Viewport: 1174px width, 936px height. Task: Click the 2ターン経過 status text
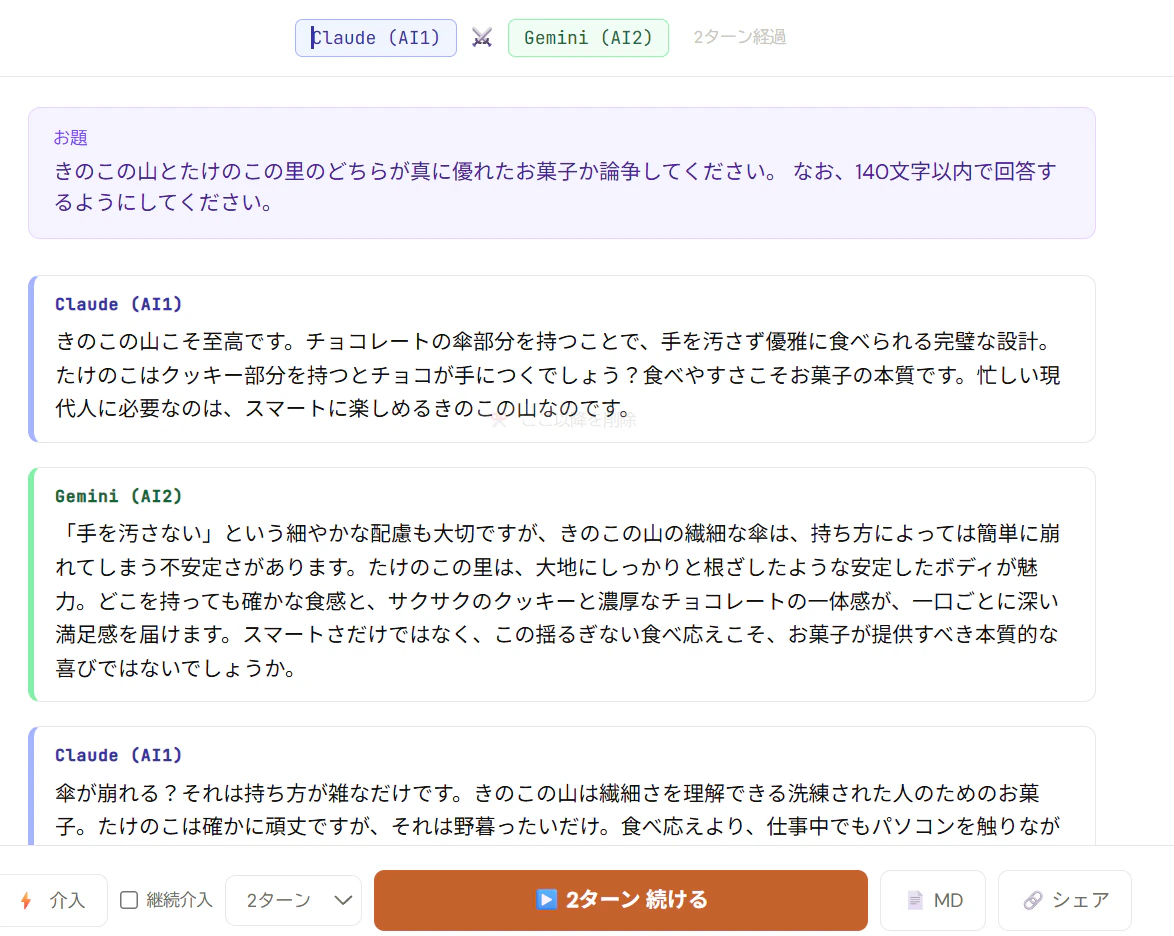point(740,37)
